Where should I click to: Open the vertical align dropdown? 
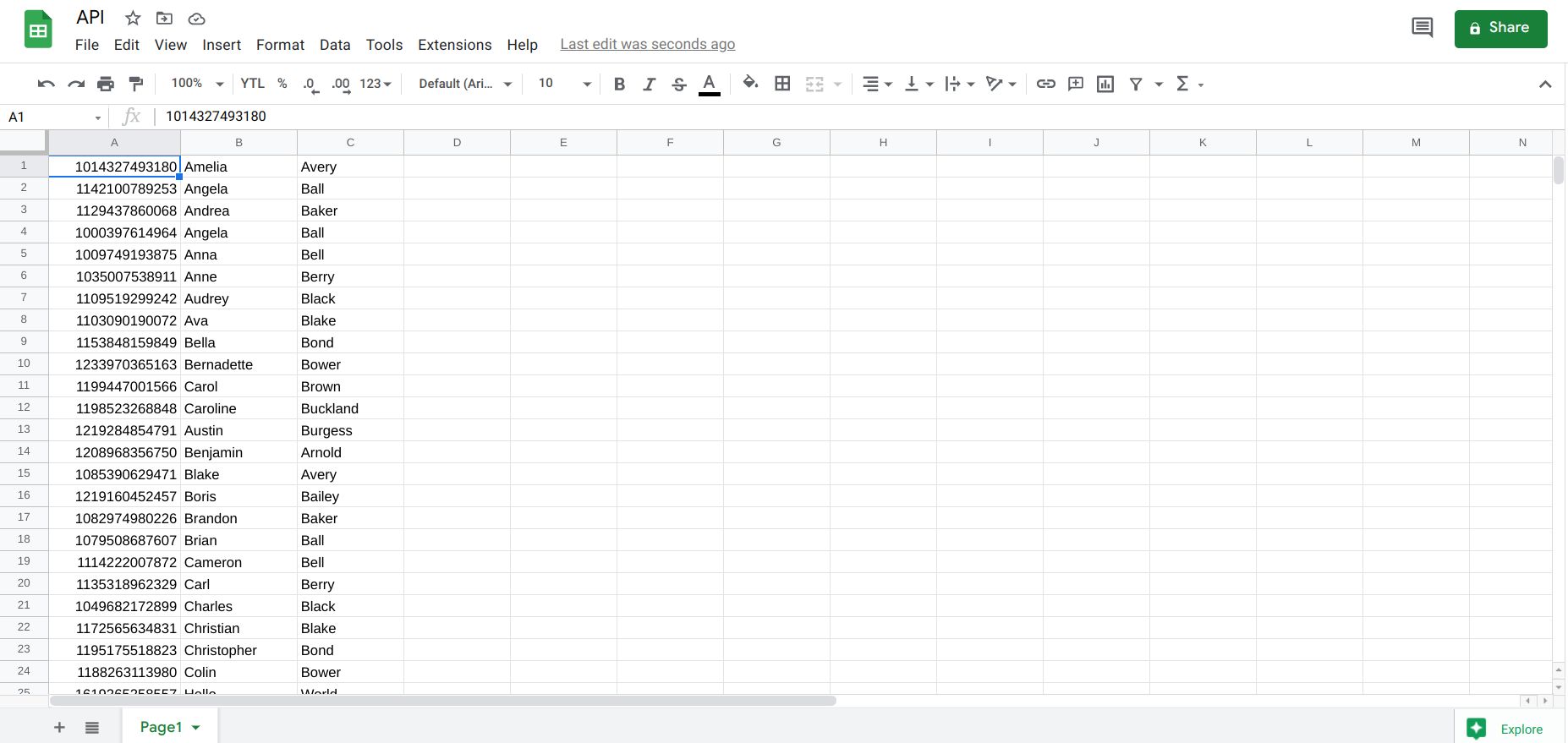918,84
